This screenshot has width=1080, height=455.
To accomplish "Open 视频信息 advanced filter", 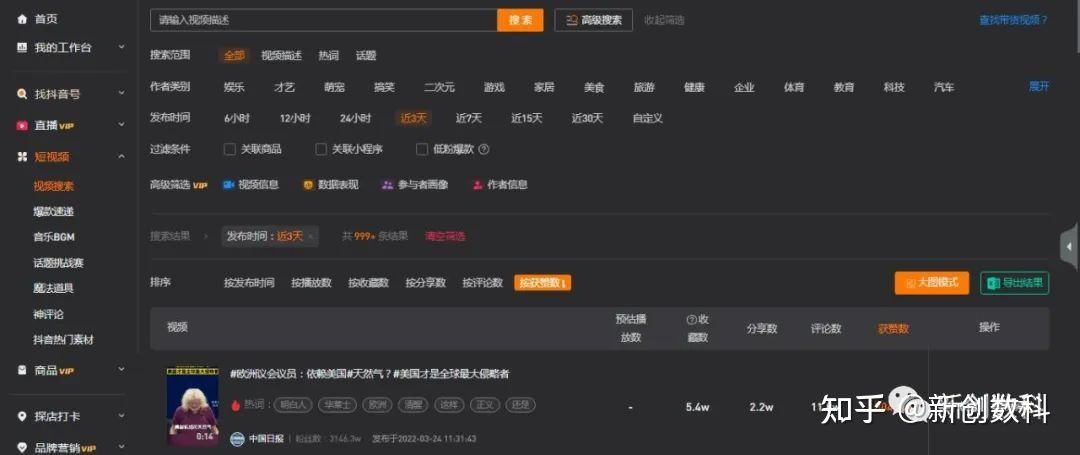I will [251, 184].
